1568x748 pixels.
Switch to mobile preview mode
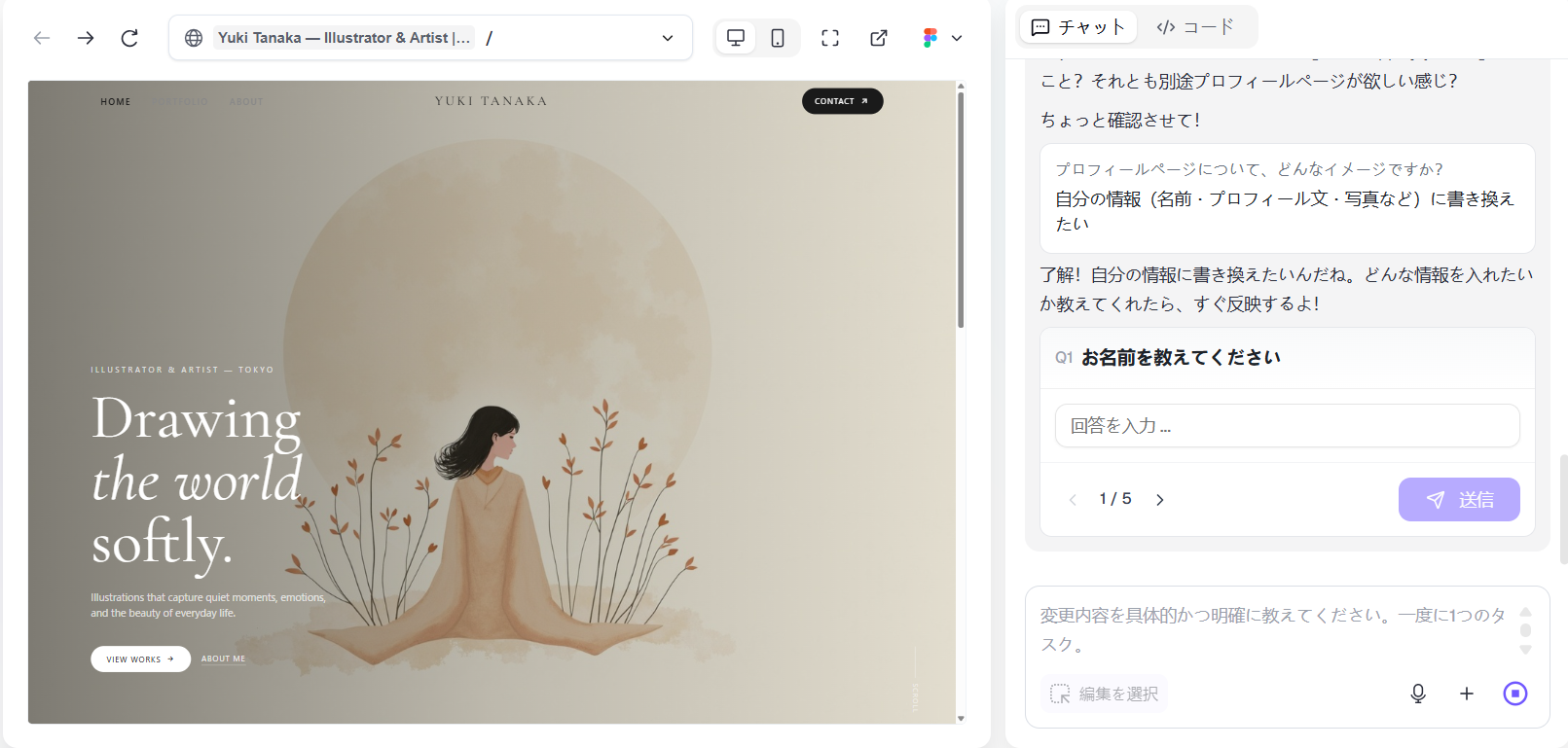coord(778,38)
